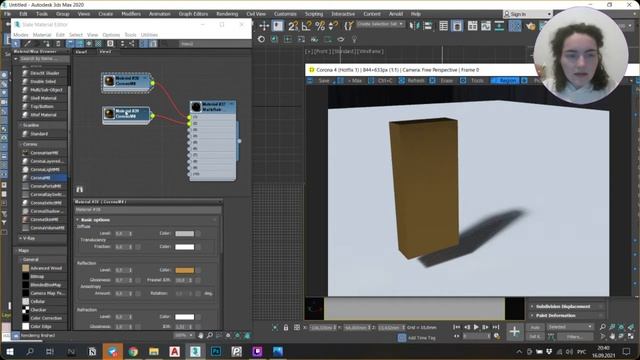This screenshot has width=640, height=360.
Task: Toggle the Region button in Corona frame buffer
Action: click(504, 81)
